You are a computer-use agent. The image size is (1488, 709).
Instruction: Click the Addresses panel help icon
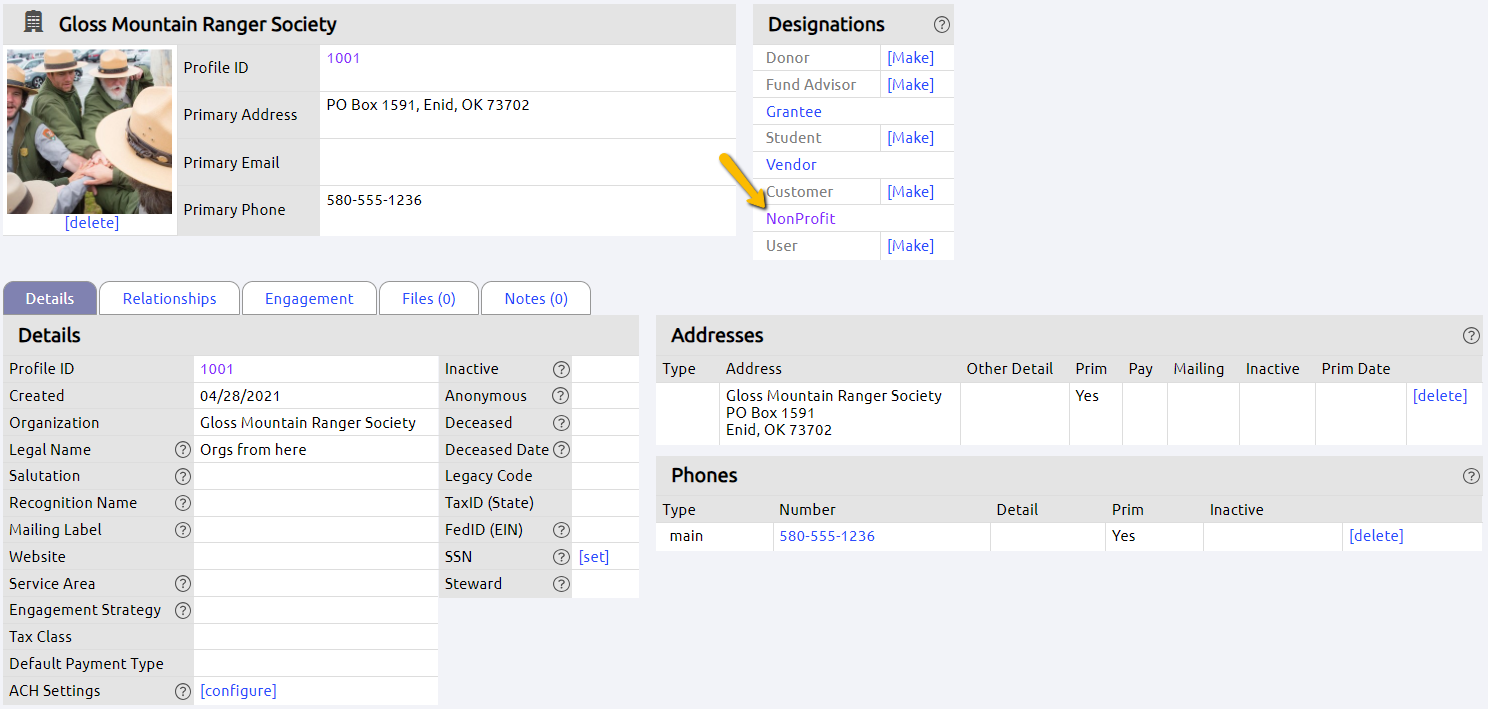[x=1471, y=335]
